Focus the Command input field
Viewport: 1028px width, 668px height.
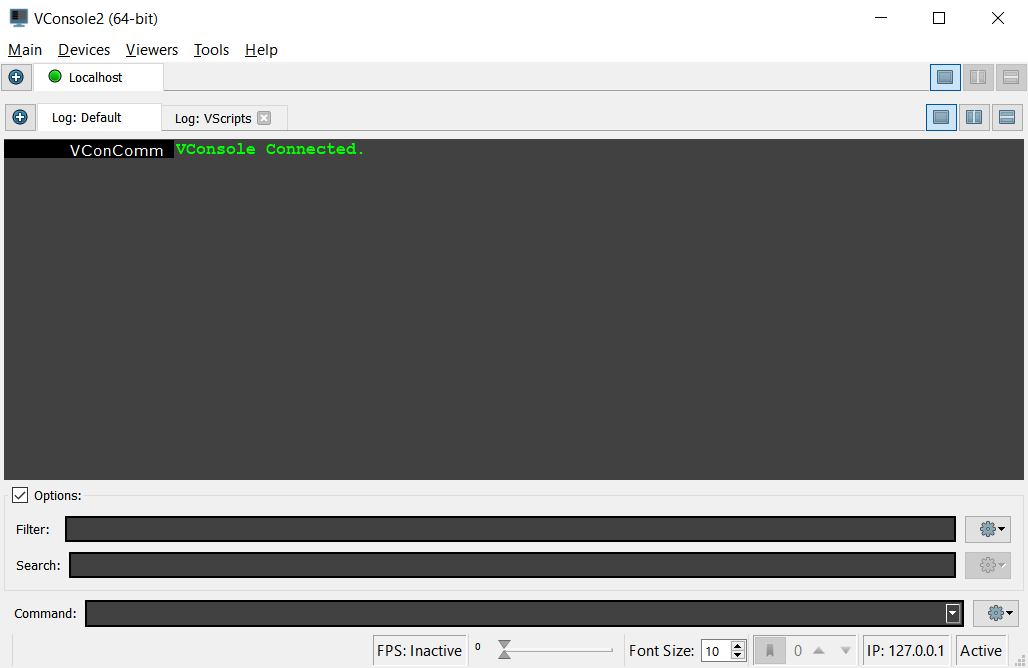coord(524,614)
